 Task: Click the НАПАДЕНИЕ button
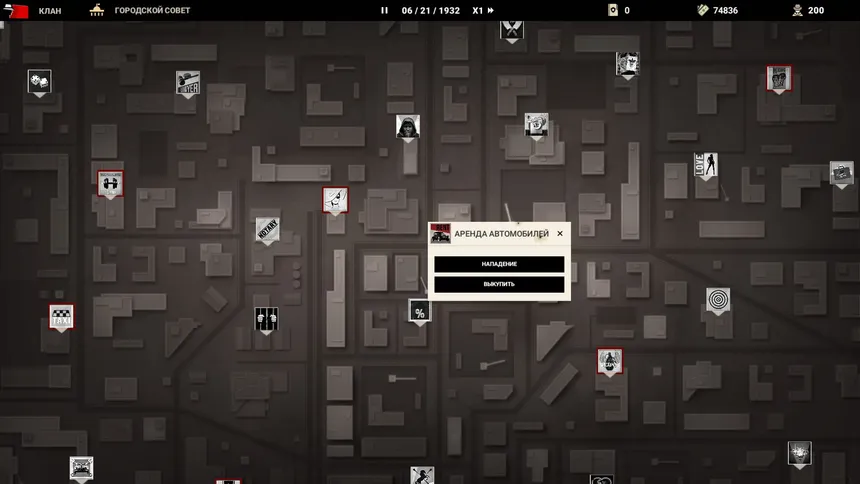499,264
